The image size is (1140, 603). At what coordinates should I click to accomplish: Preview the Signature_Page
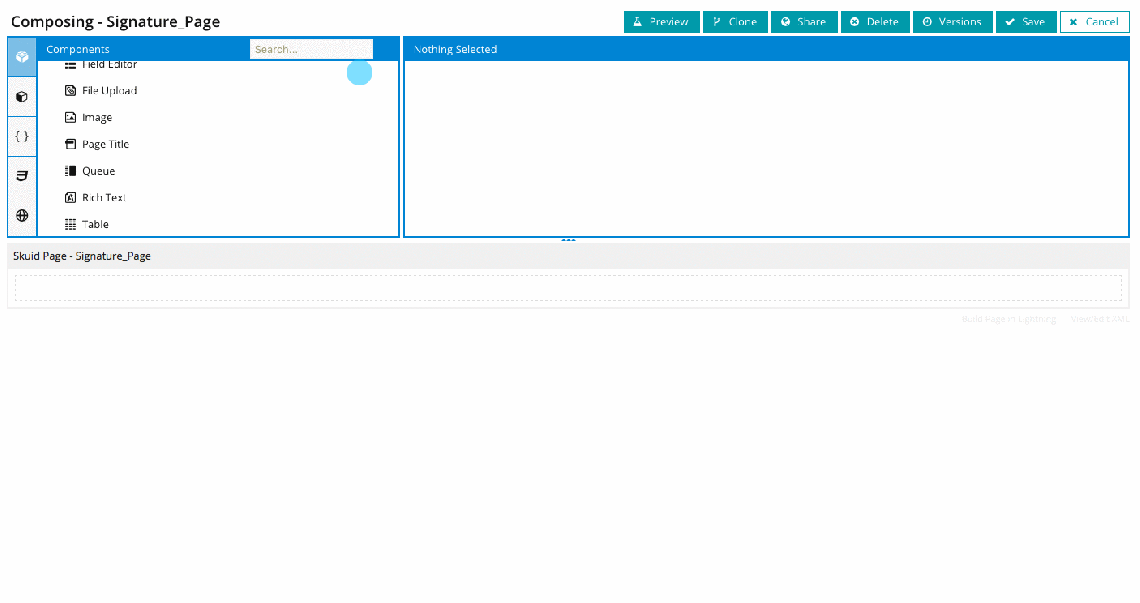click(661, 21)
